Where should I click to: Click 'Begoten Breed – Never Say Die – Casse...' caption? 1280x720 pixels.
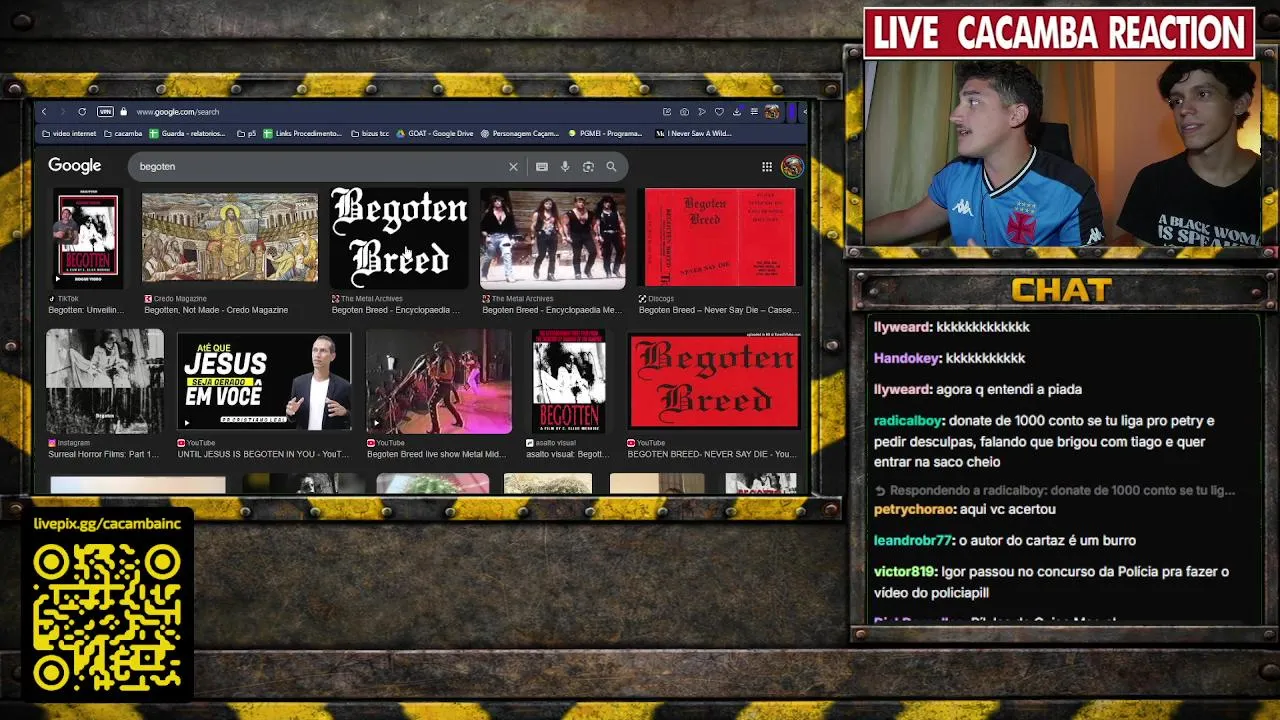(718, 310)
